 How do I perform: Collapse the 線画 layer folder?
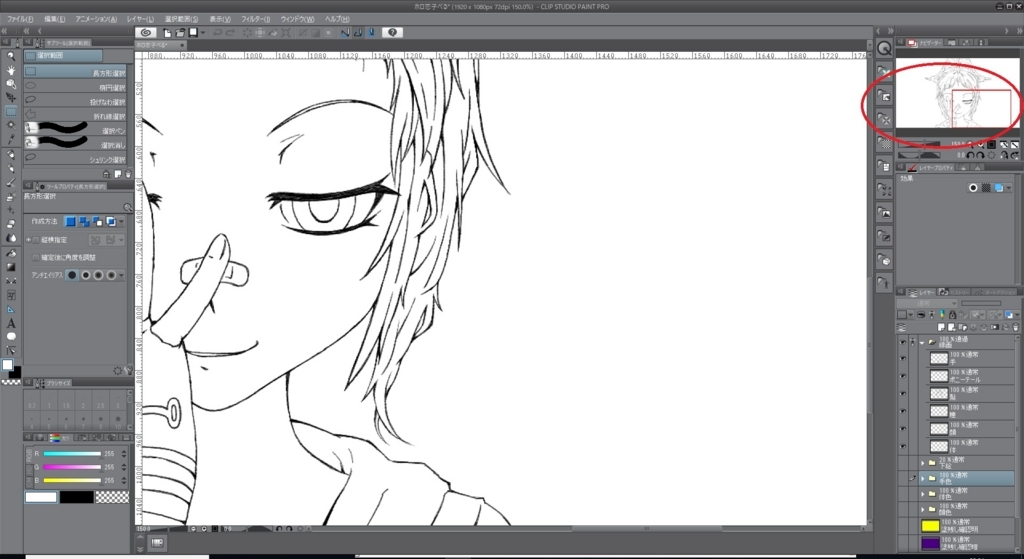tap(922, 342)
